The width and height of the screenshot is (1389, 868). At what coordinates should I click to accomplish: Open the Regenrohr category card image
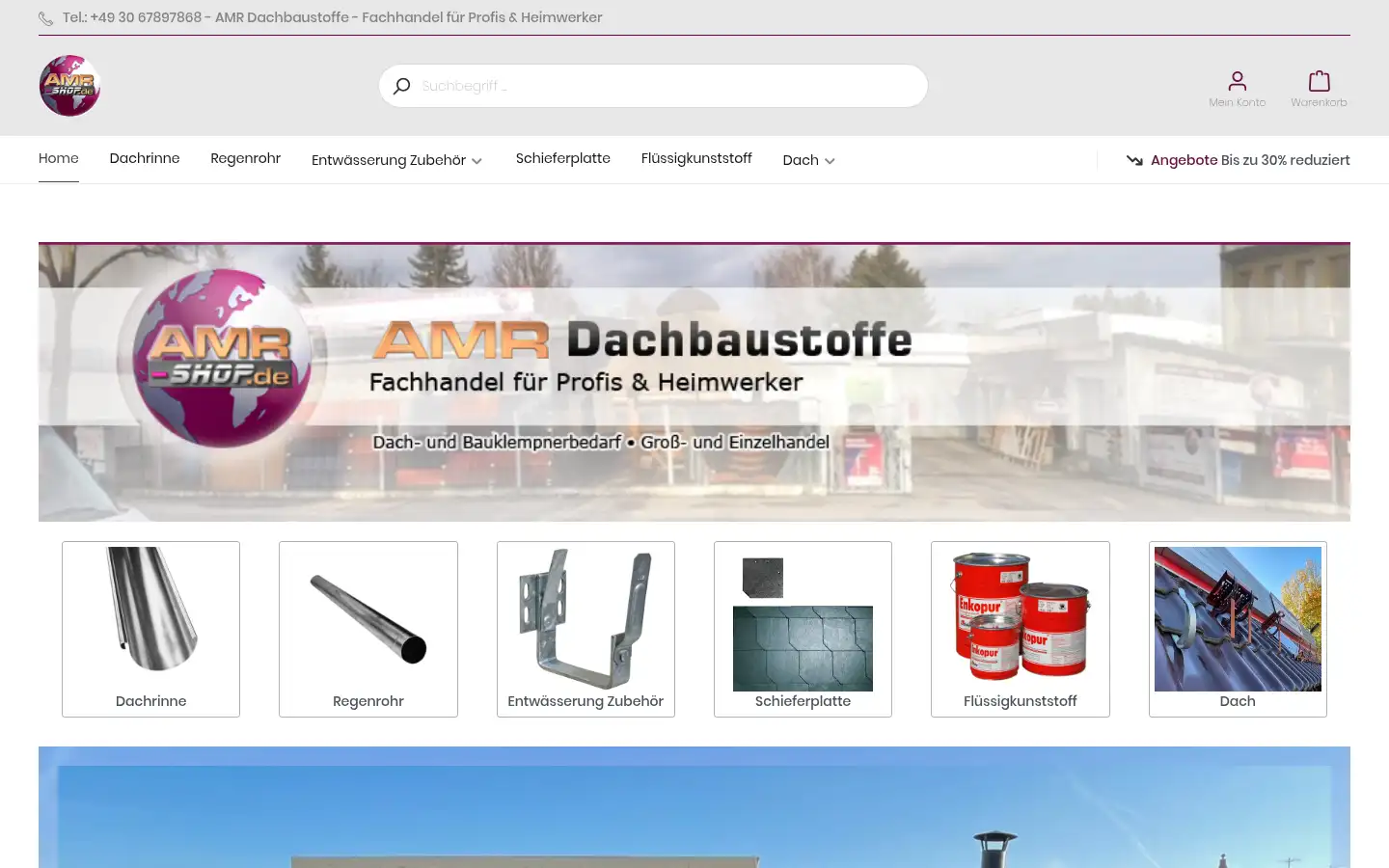coord(368,618)
